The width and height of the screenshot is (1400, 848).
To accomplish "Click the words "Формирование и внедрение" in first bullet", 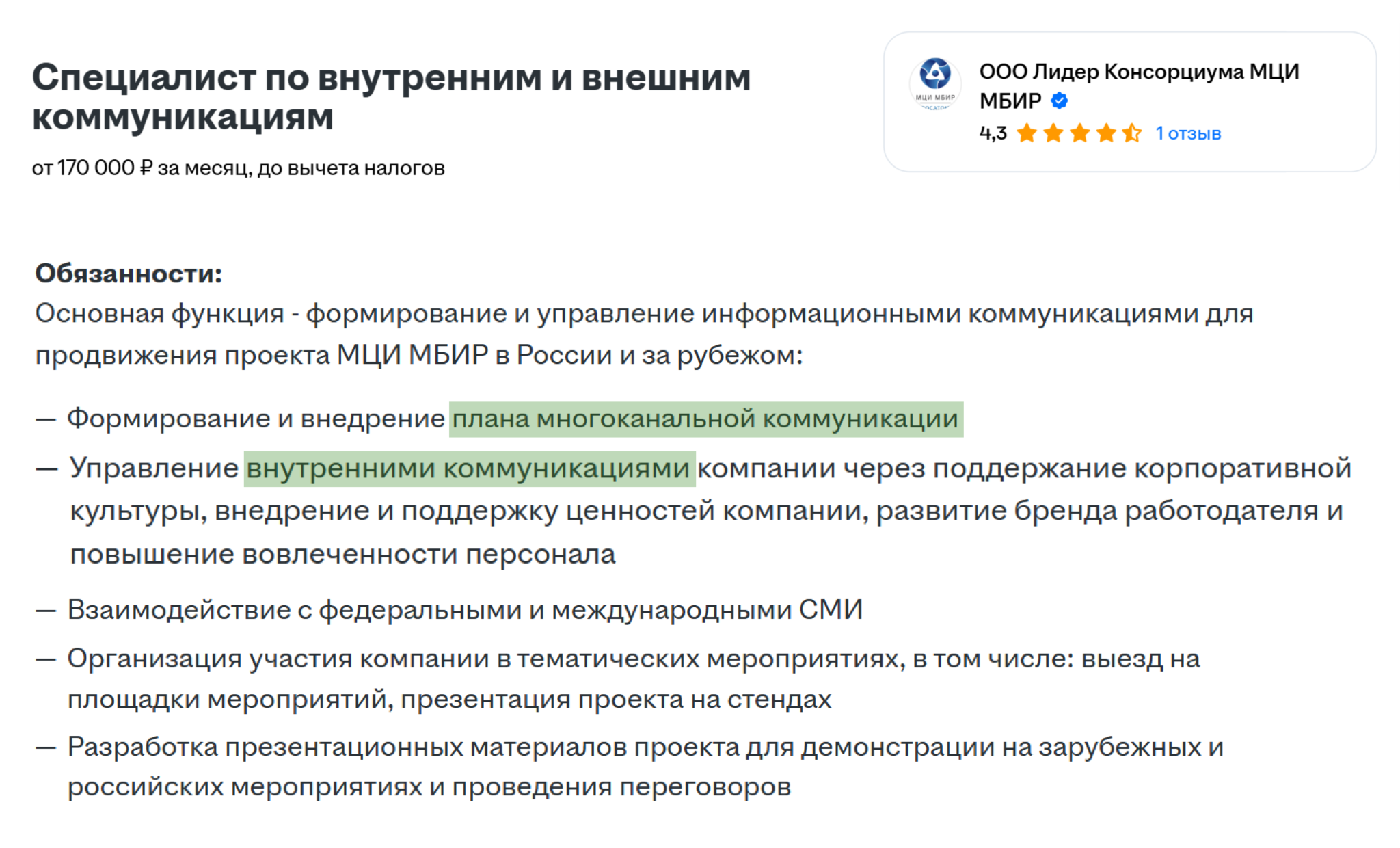I will coord(256,419).
